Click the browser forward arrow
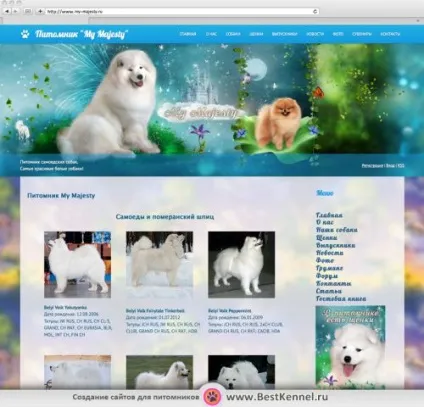This screenshot has width=424, height=407. (15, 11)
